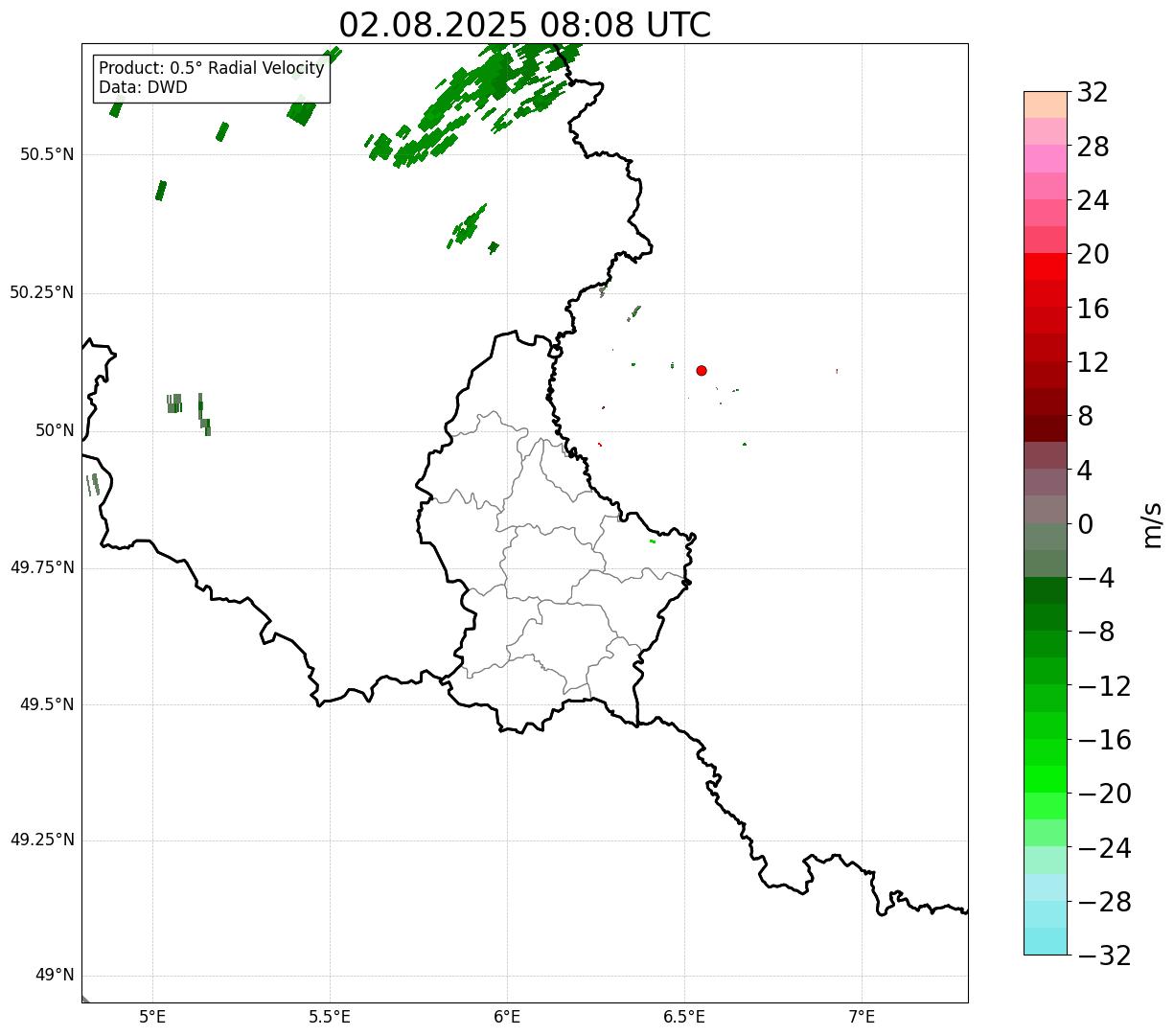Click the 6°E longitude label
Image resolution: width=1174 pixels, height=1036 pixels.
click(507, 1016)
